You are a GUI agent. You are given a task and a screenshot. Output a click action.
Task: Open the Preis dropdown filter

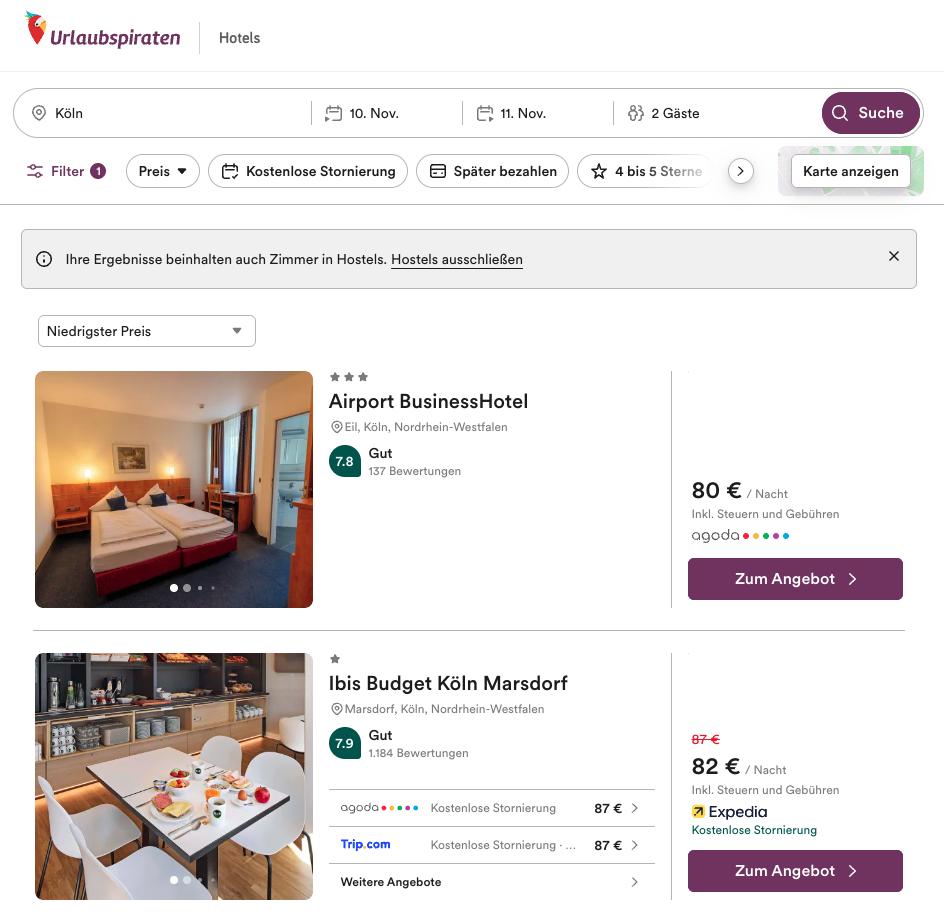coord(163,171)
